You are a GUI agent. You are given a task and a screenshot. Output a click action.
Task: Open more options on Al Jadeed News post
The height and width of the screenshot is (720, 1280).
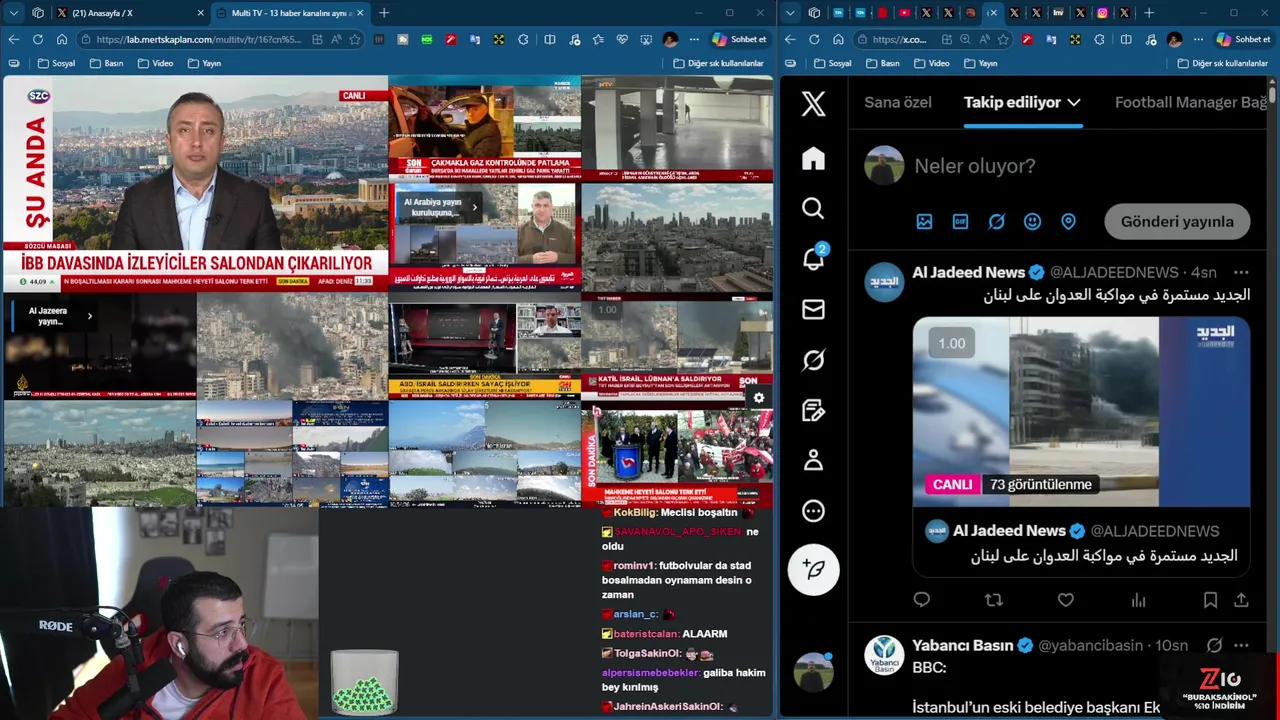(1241, 272)
